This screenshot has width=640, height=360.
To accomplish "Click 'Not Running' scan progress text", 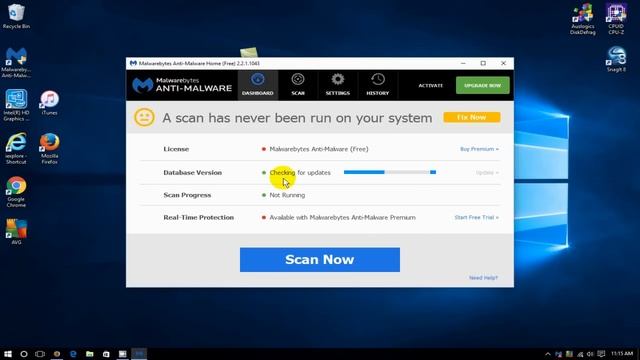I will tap(287, 195).
